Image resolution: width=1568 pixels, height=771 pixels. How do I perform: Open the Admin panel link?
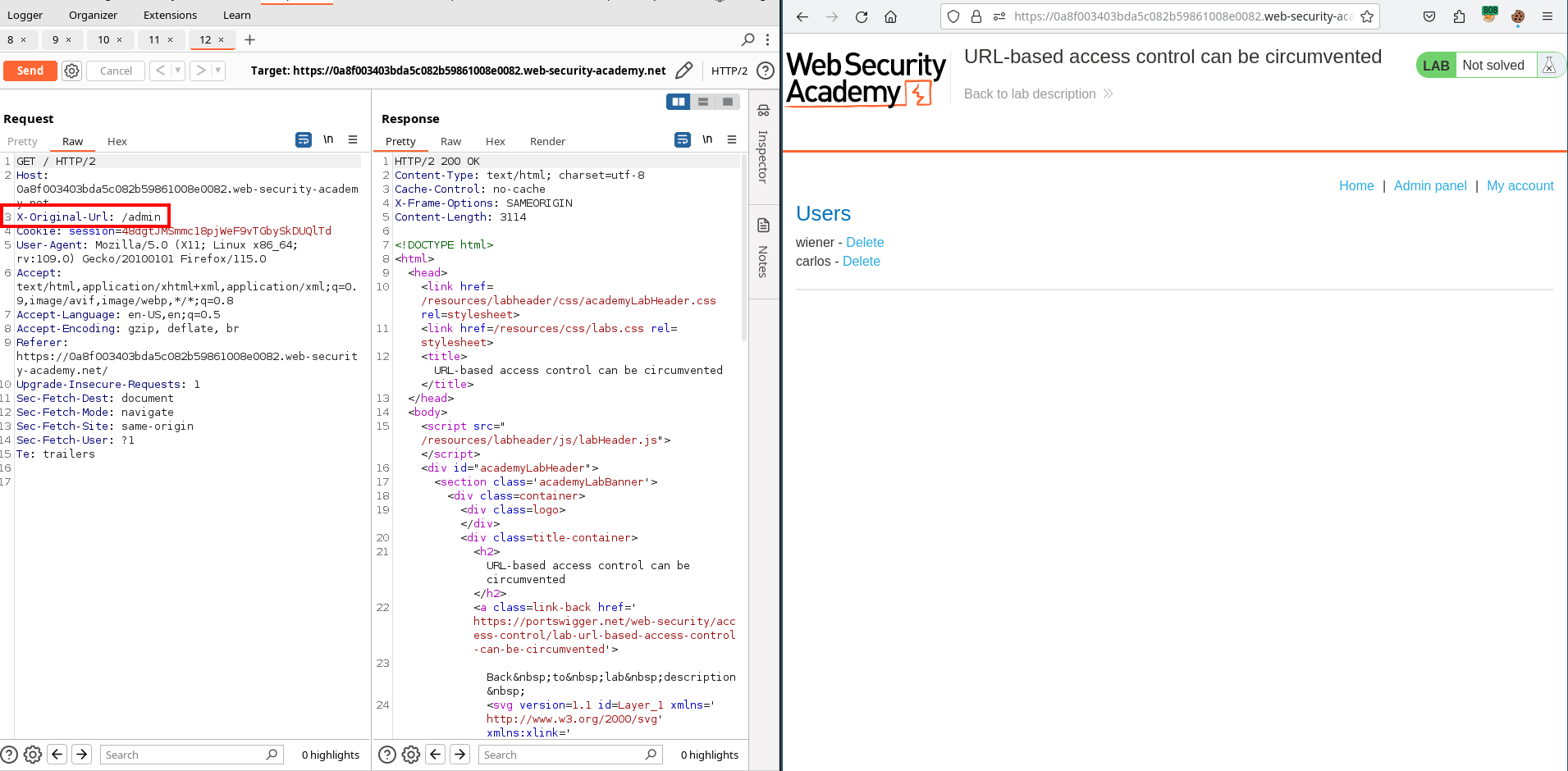1430,186
